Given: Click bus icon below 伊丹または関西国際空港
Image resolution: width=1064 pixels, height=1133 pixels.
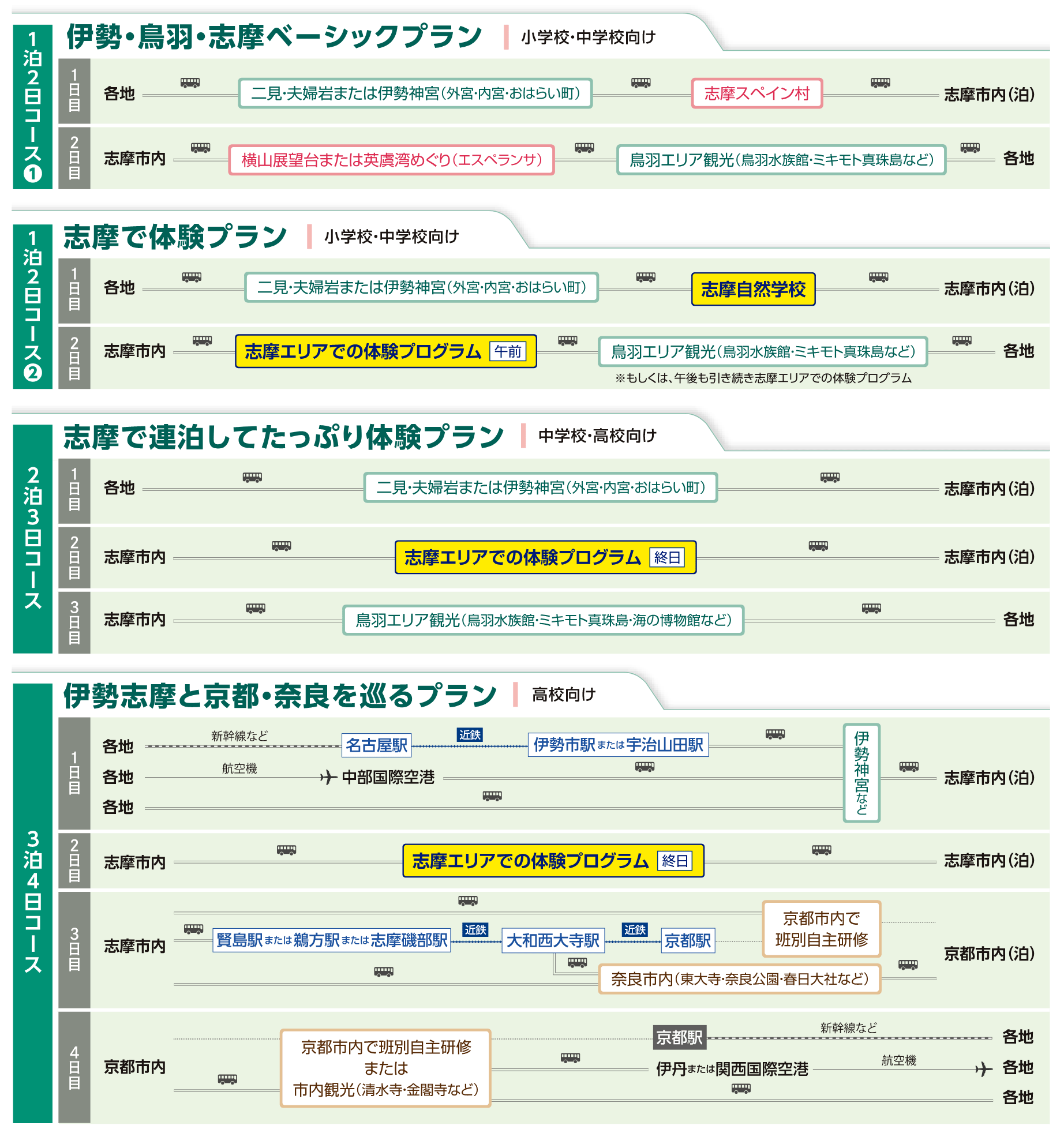Looking at the screenshot, I should [741, 1089].
